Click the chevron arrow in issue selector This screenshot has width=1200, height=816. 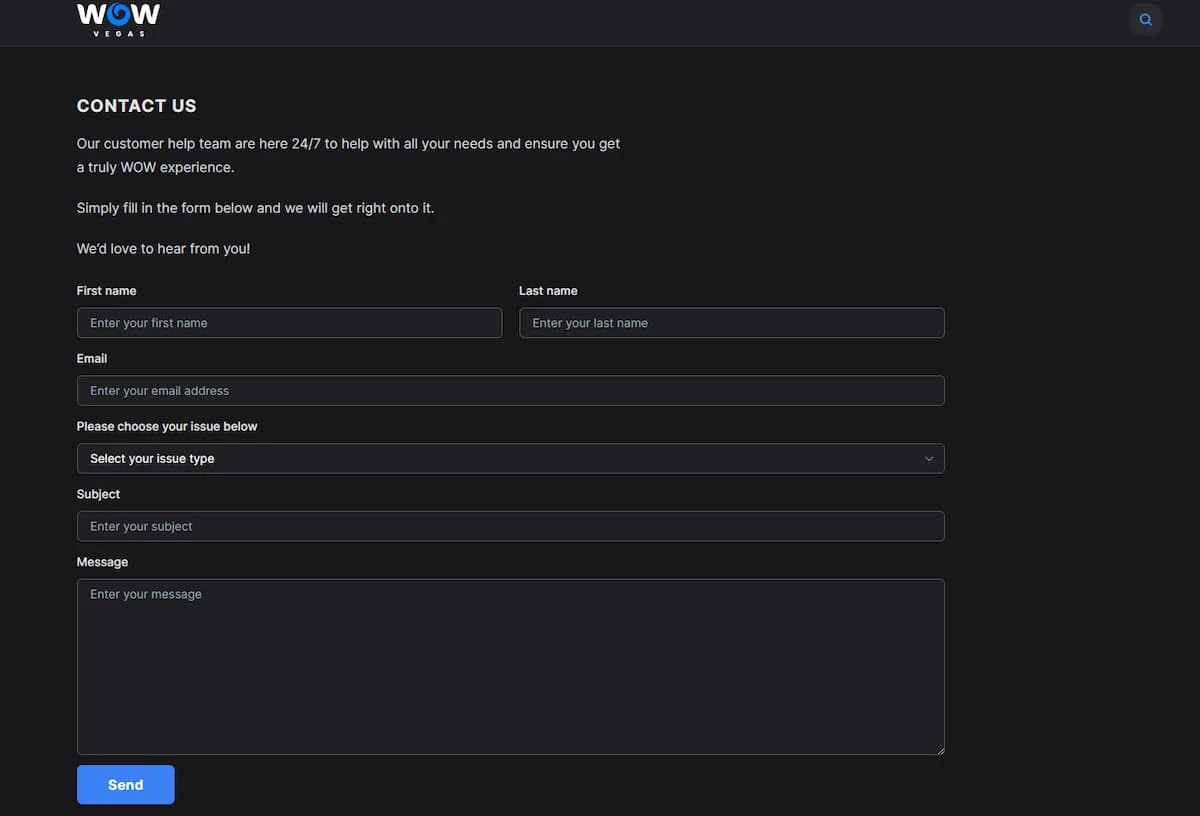(928, 459)
